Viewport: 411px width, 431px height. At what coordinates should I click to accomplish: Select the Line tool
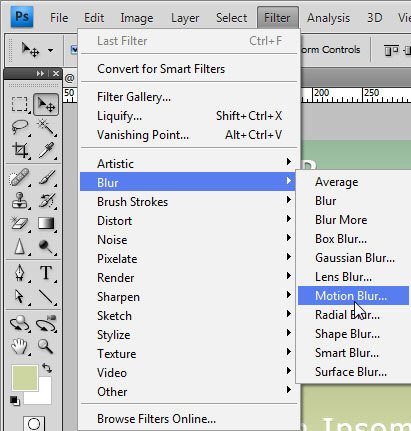pyautogui.click(x=46, y=296)
